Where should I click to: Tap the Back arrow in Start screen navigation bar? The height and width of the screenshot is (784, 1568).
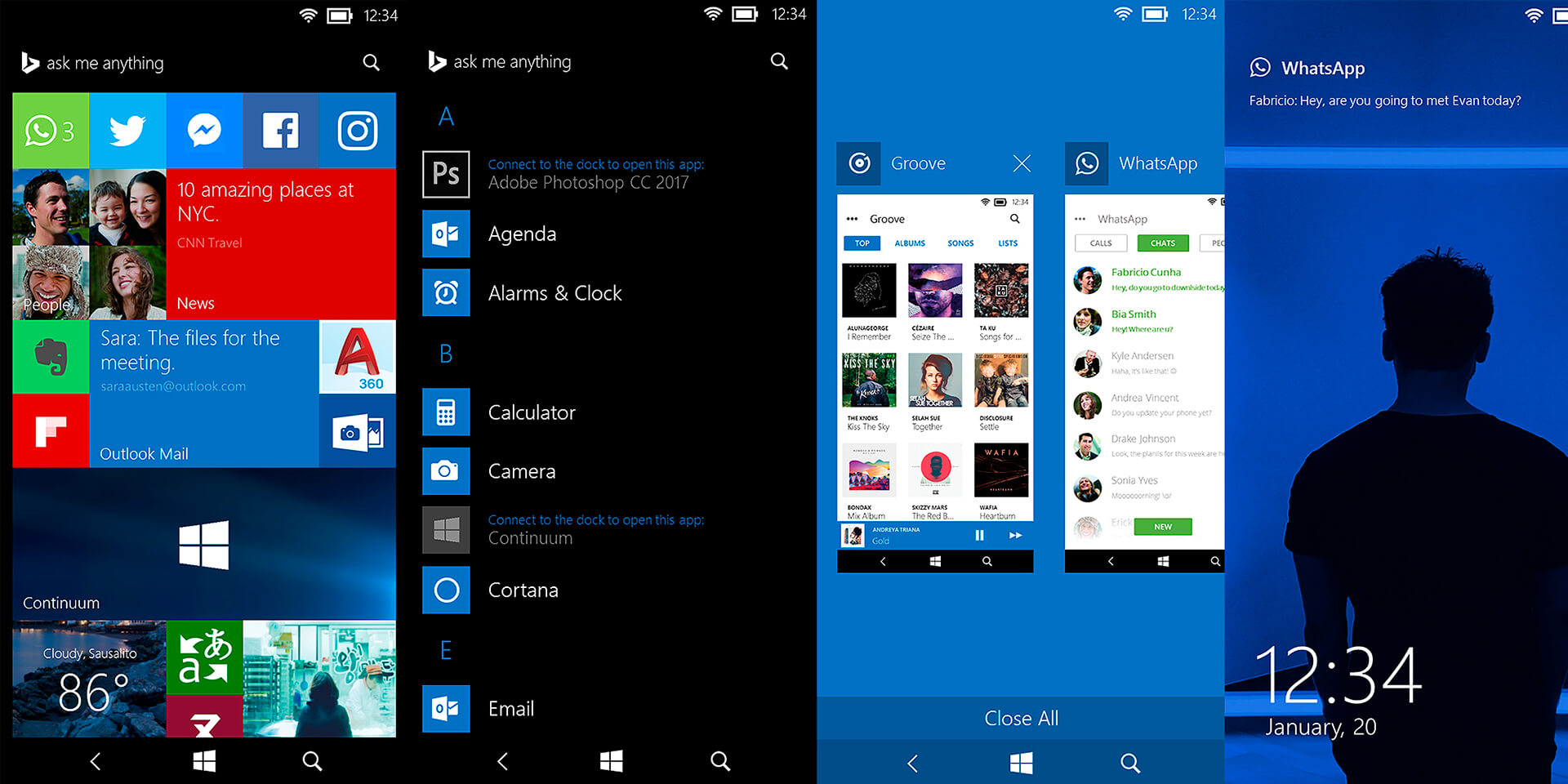96,761
